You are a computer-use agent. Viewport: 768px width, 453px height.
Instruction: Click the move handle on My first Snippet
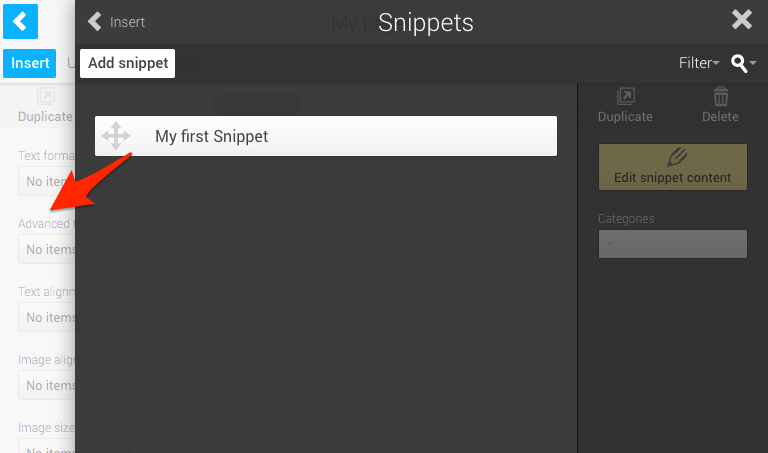[x=116, y=136]
